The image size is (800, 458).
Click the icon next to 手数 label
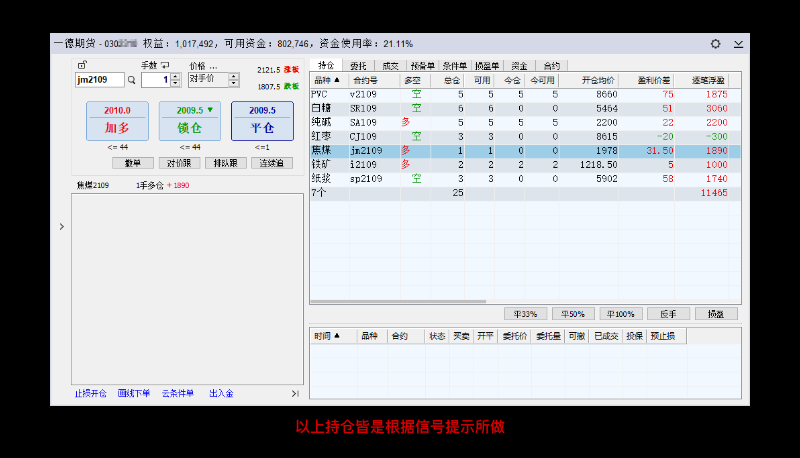(x=165, y=66)
